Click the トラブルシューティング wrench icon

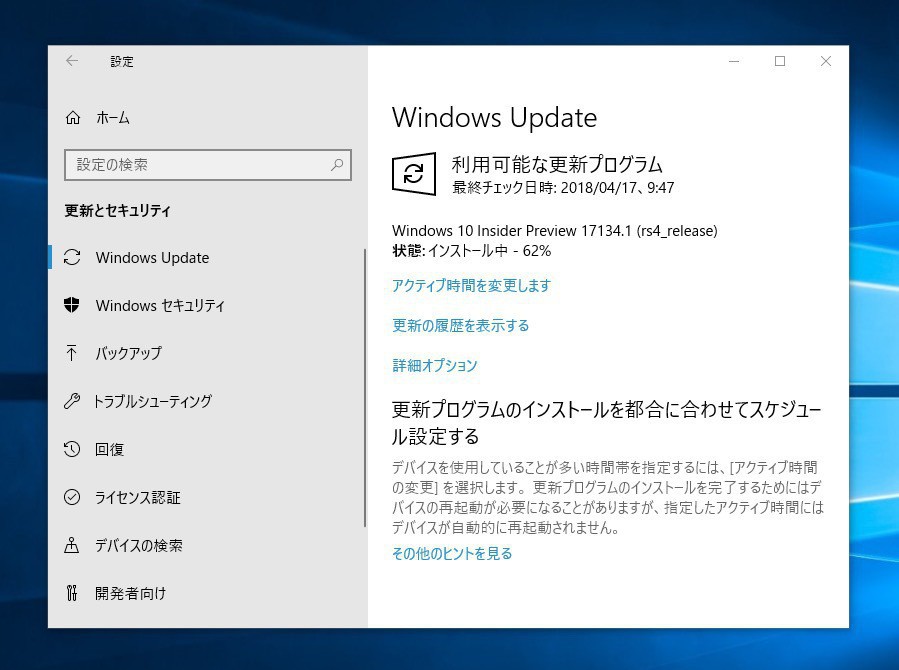click(x=71, y=401)
